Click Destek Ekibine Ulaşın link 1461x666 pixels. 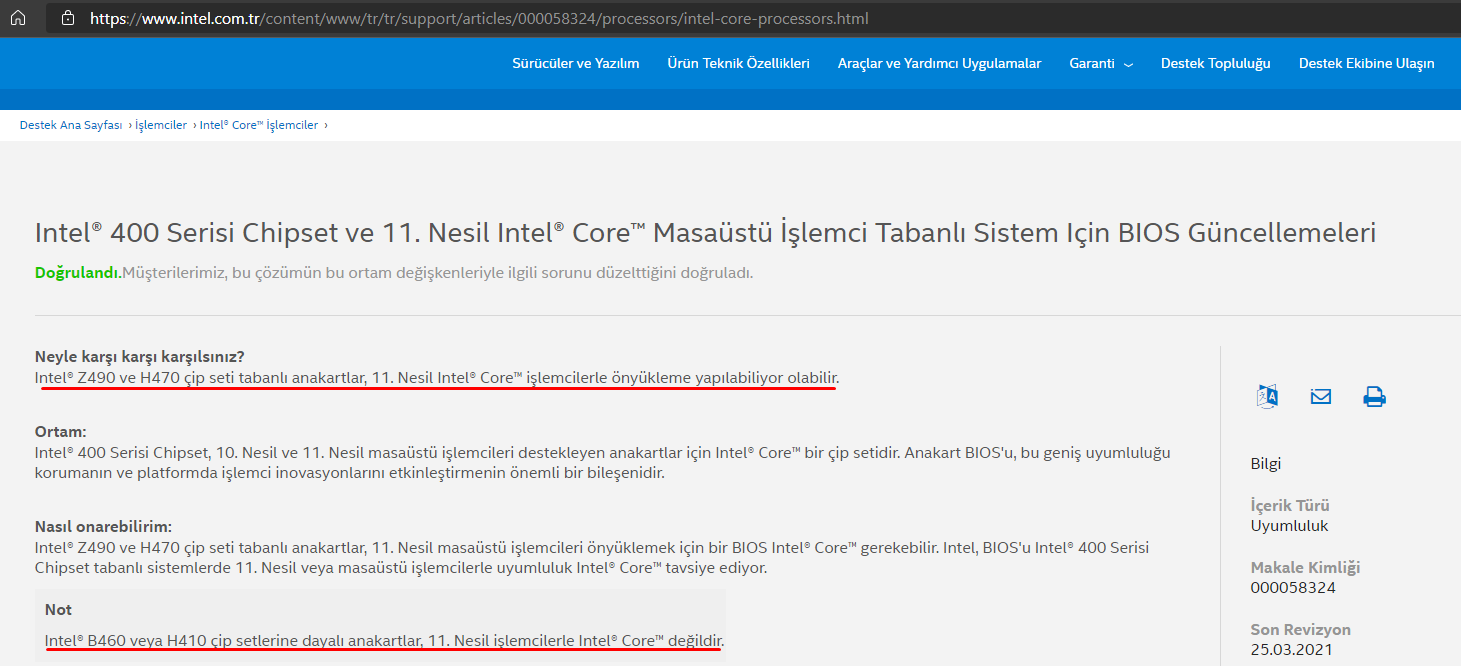pos(1366,63)
